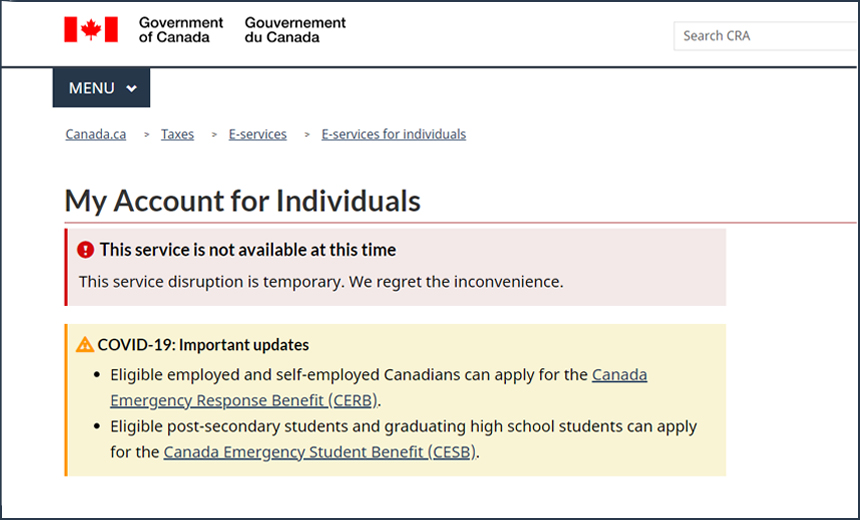The width and height of the screenshot is (860, 520).
Task: Click the Government of Canada wordmark
Action: (181, 30)
